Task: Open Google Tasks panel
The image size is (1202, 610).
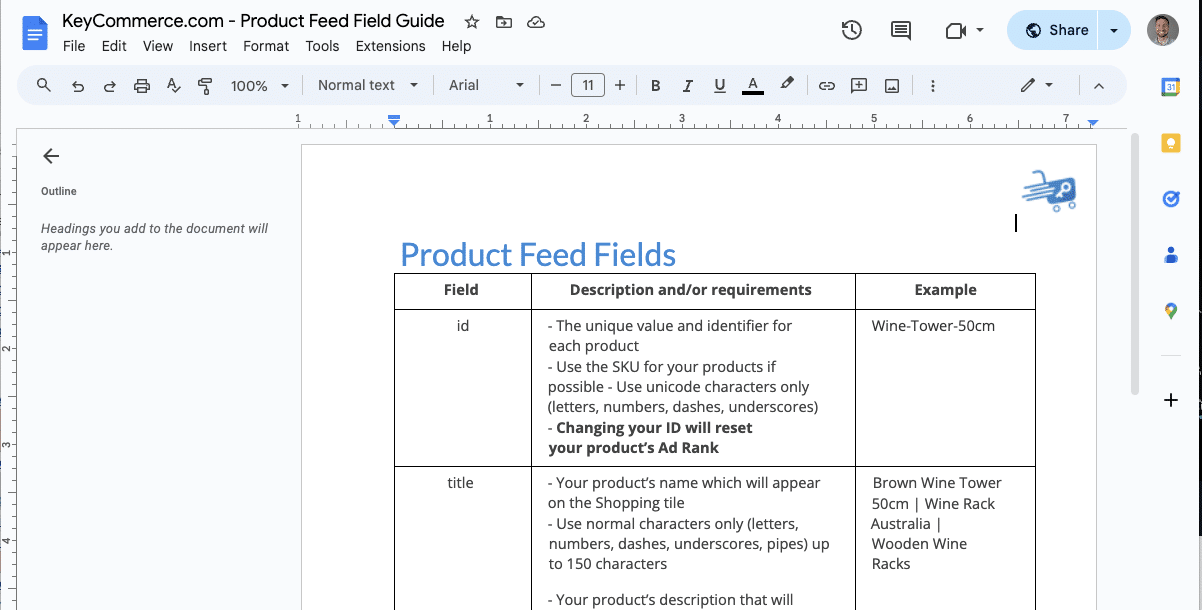Action: tap(1170, 199)
